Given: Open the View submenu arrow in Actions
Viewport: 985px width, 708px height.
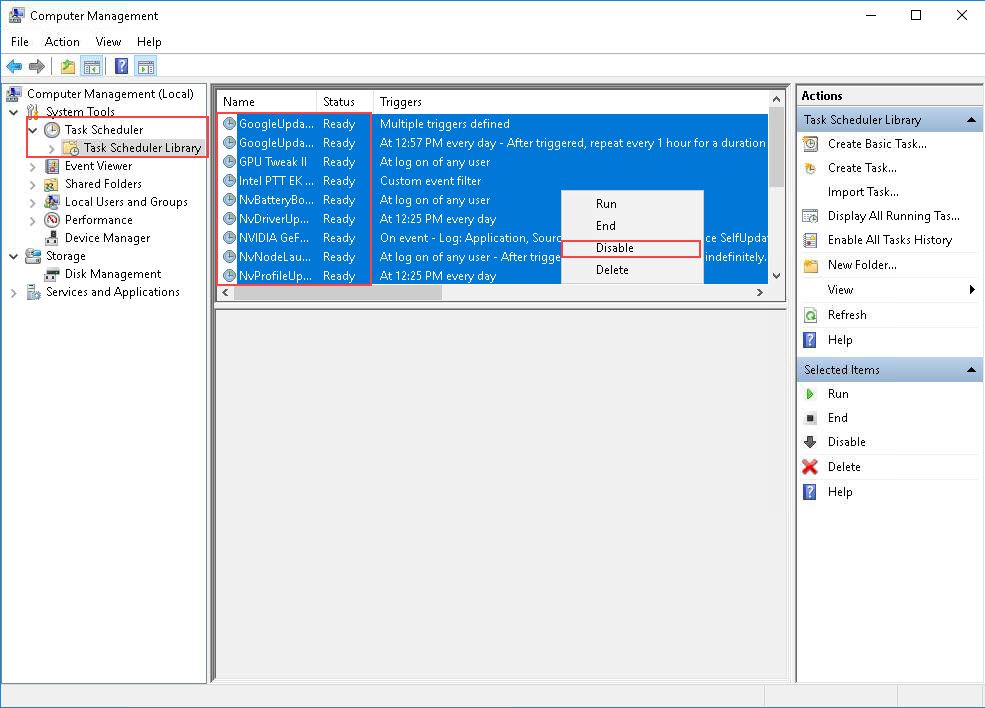Looking at the screenshot, I should click(x=972, y=290).
